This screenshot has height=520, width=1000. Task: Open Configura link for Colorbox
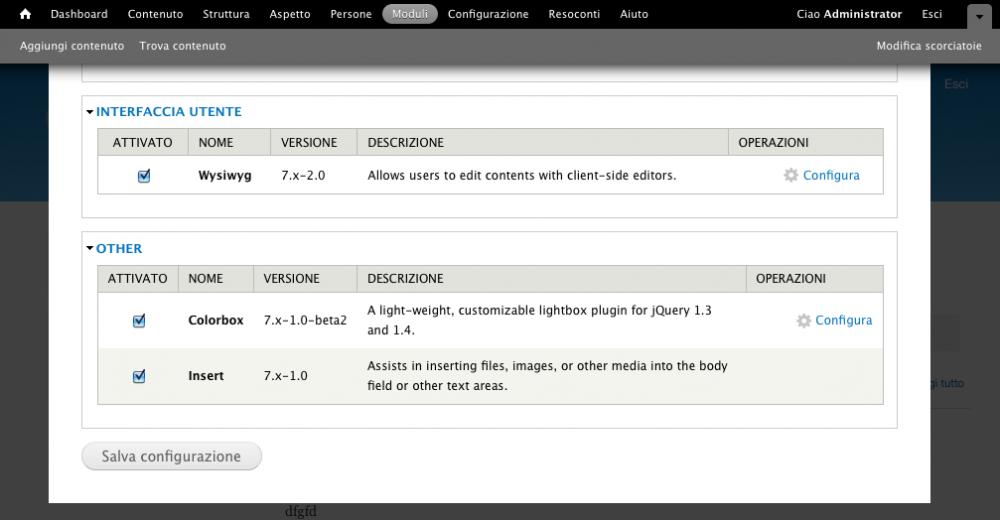(x=843, y=320)
